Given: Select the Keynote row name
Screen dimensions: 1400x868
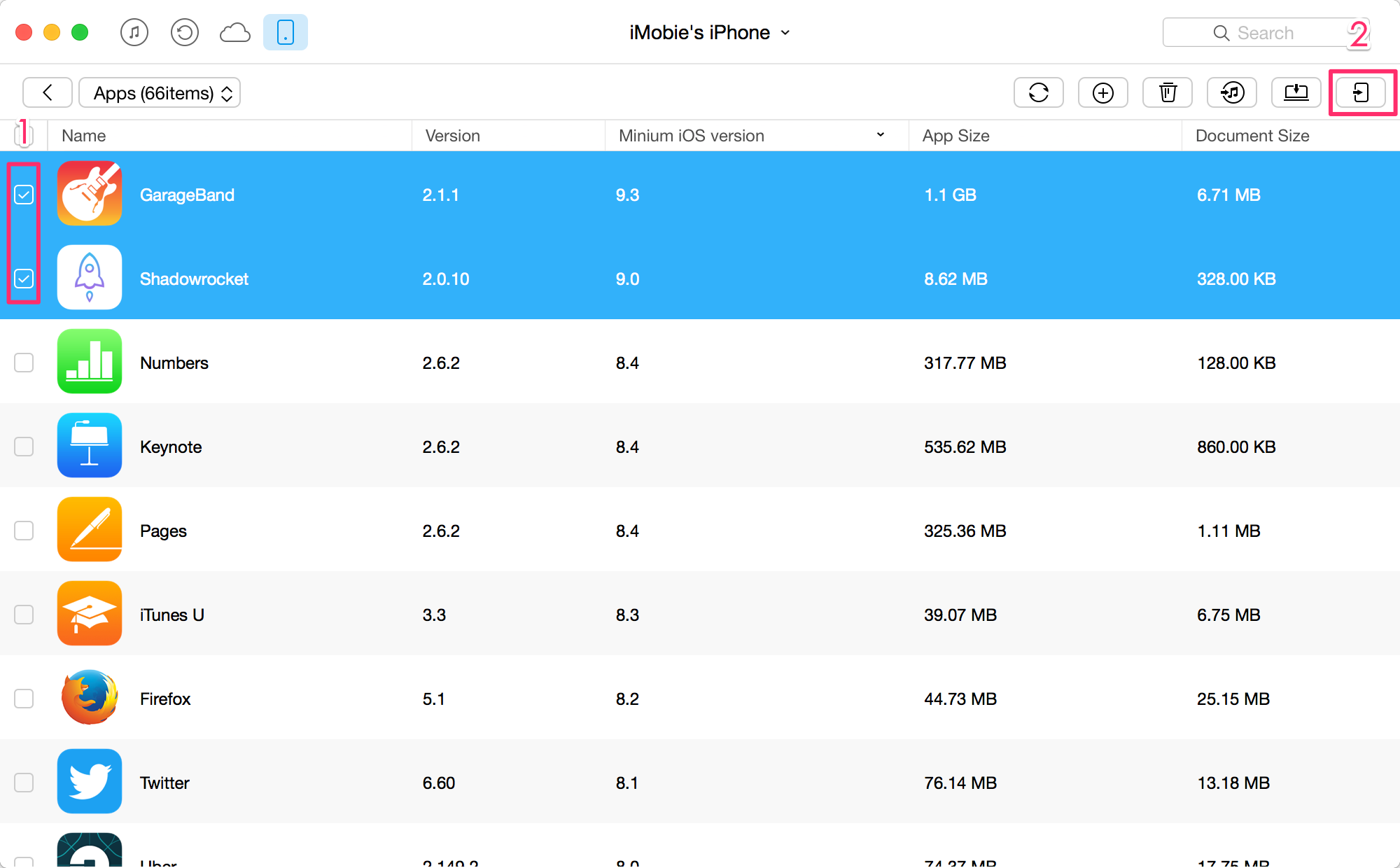Looking at the screenshot, I should pyautogui.click(x=171, y=447).
